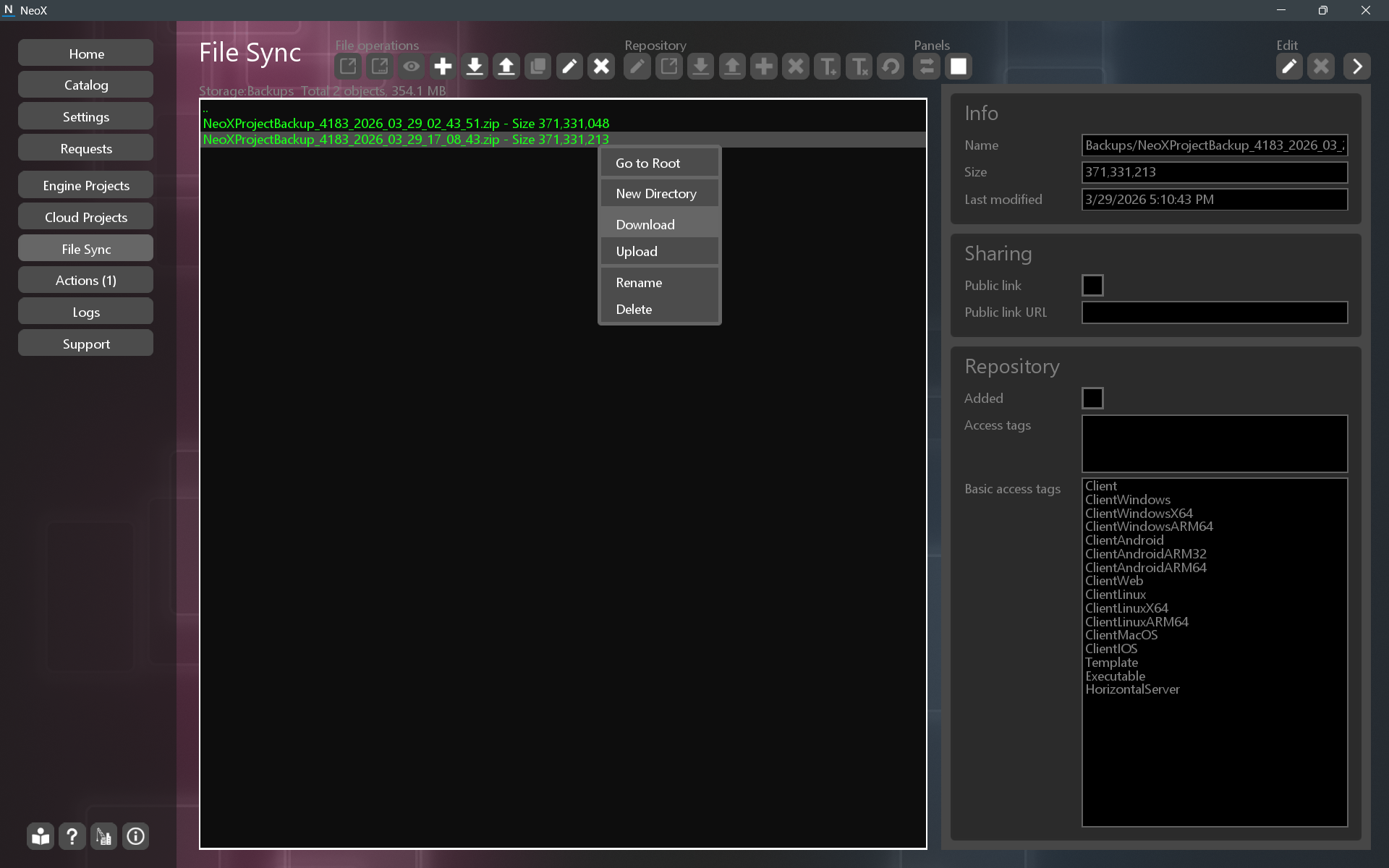Open the Actions (1) page
1389x868 pixels.
86,280
